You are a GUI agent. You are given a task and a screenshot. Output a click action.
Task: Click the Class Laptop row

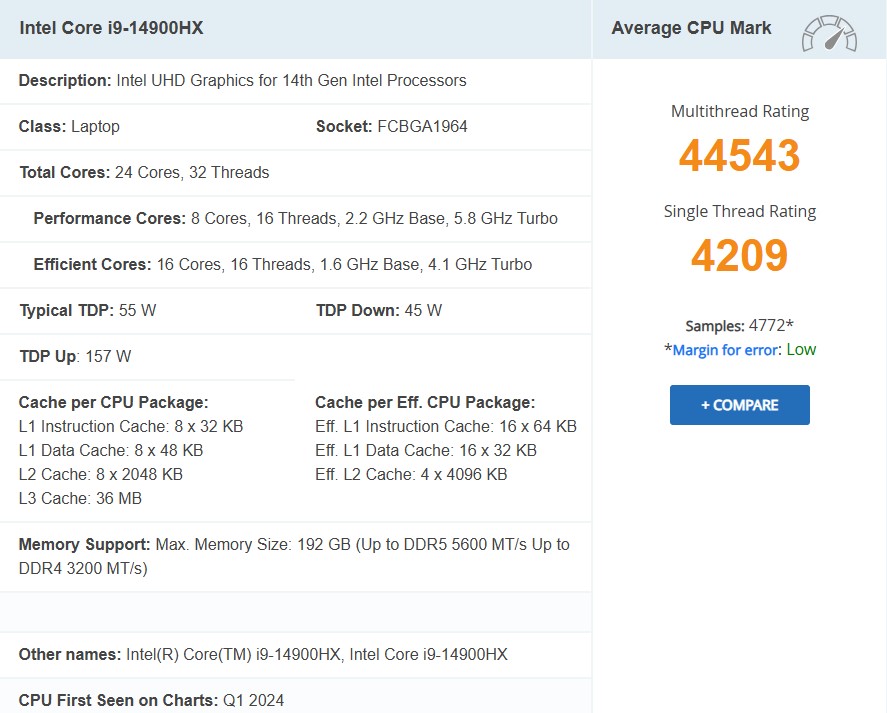pyautogui.click(x=69, y=127)
